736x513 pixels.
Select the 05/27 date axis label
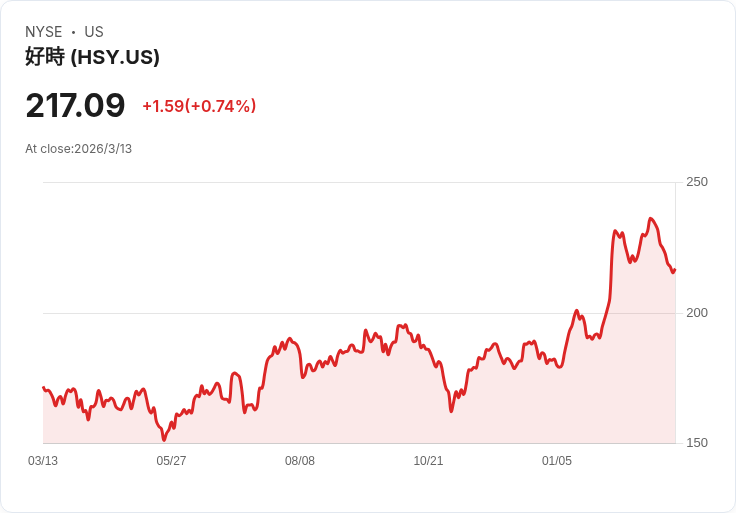[171, 461]
